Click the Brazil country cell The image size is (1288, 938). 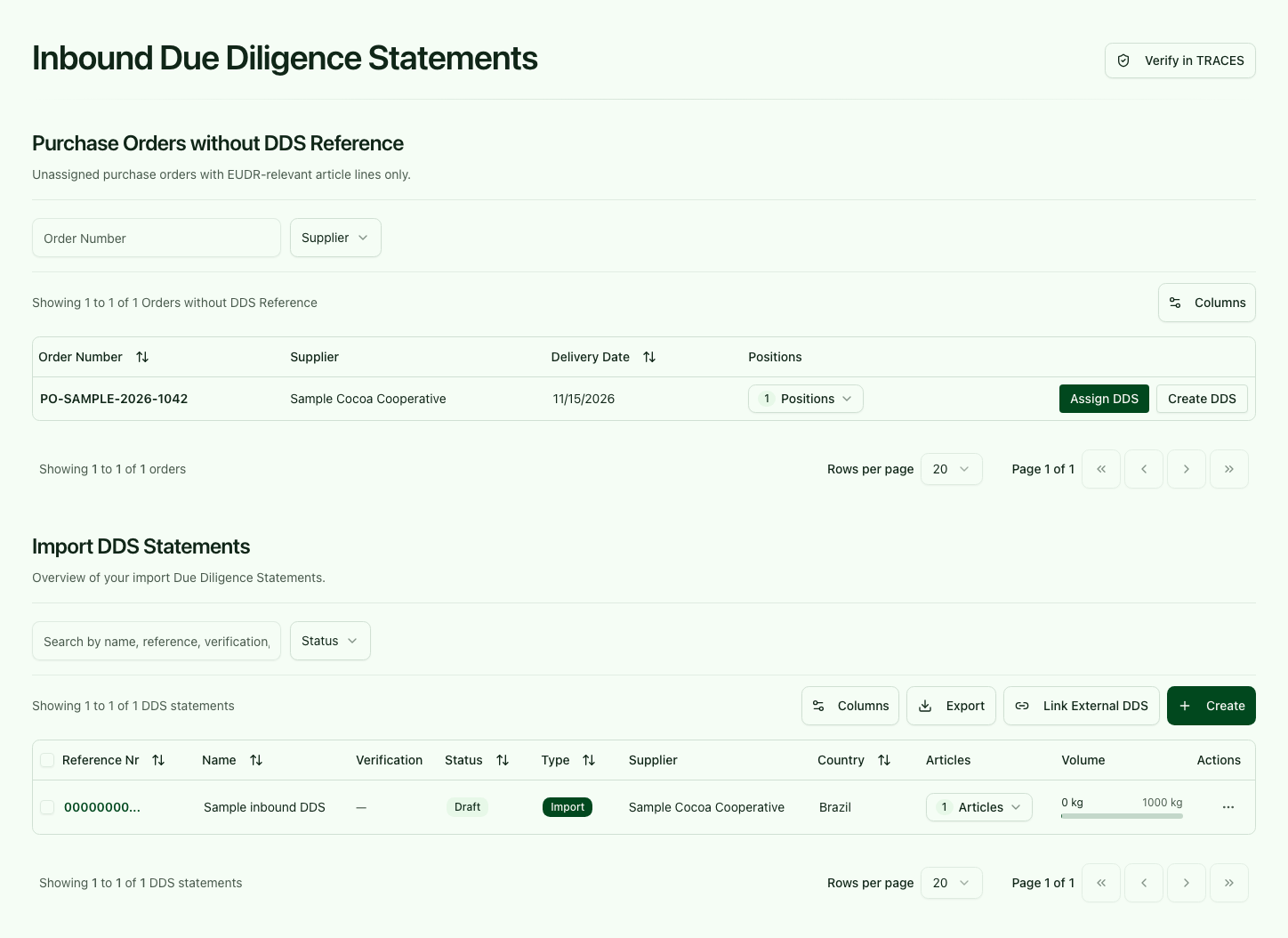pos(835,807)
